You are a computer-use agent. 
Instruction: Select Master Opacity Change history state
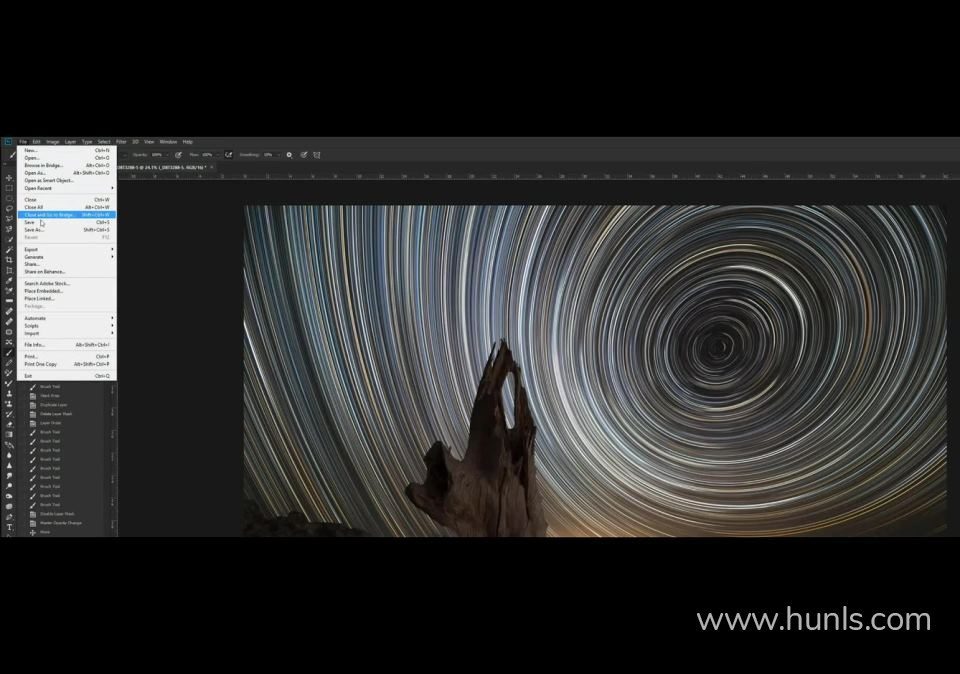[x=60, y=523]
